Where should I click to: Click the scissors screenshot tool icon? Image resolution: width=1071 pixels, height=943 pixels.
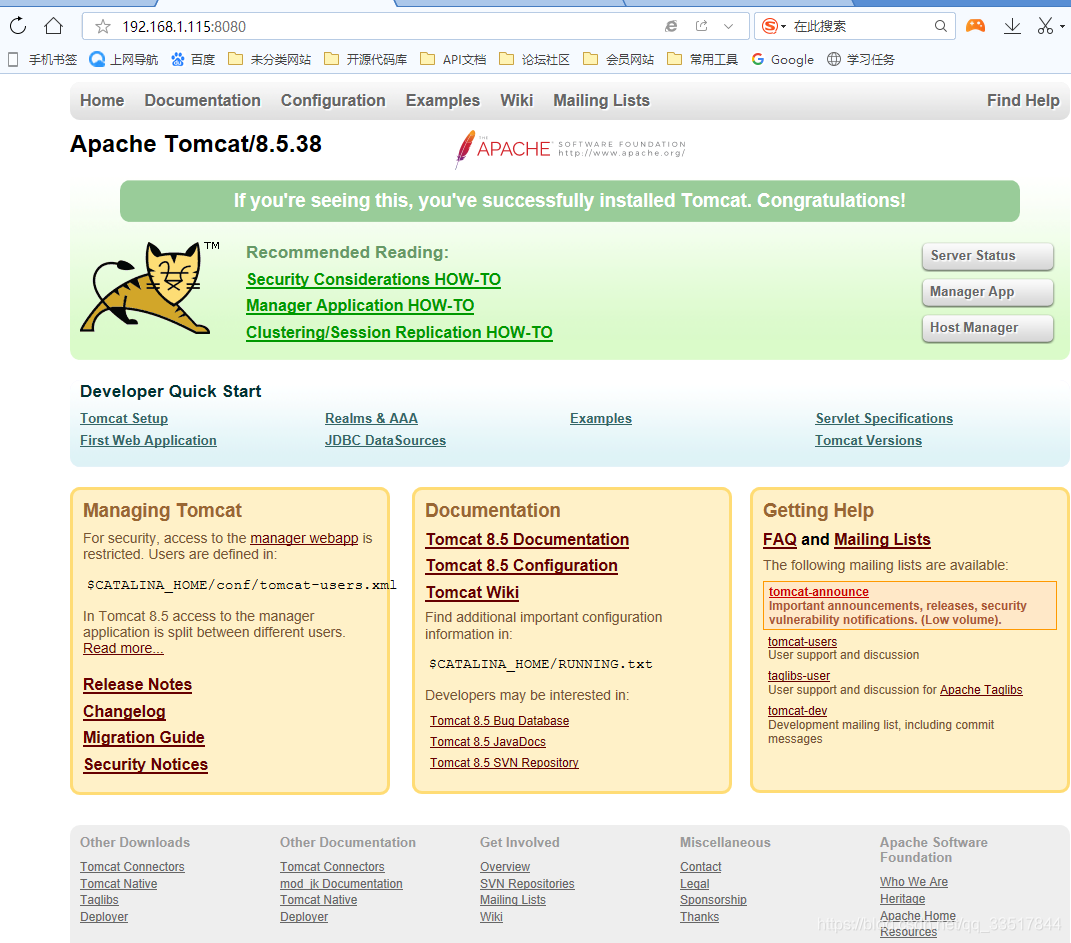coord(1044,26)
